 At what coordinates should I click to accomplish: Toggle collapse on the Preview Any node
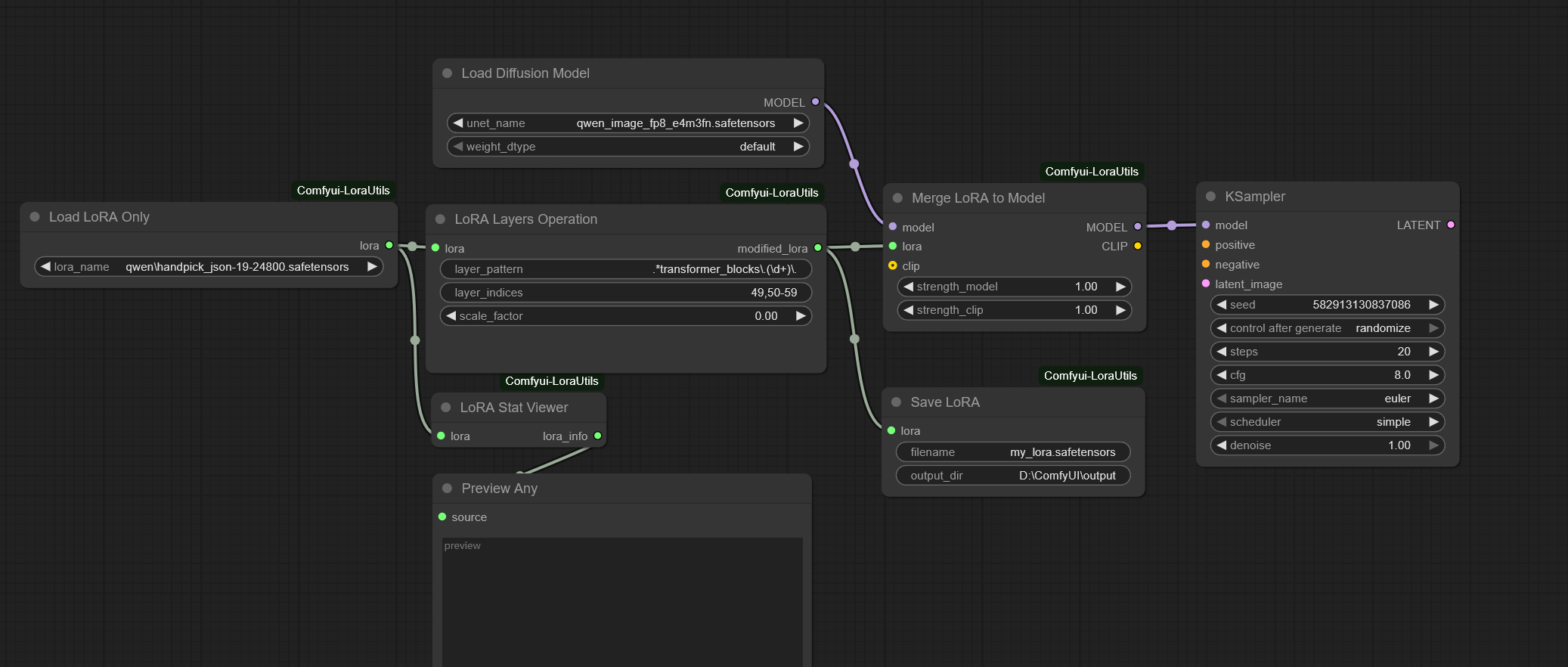[447, 489]
